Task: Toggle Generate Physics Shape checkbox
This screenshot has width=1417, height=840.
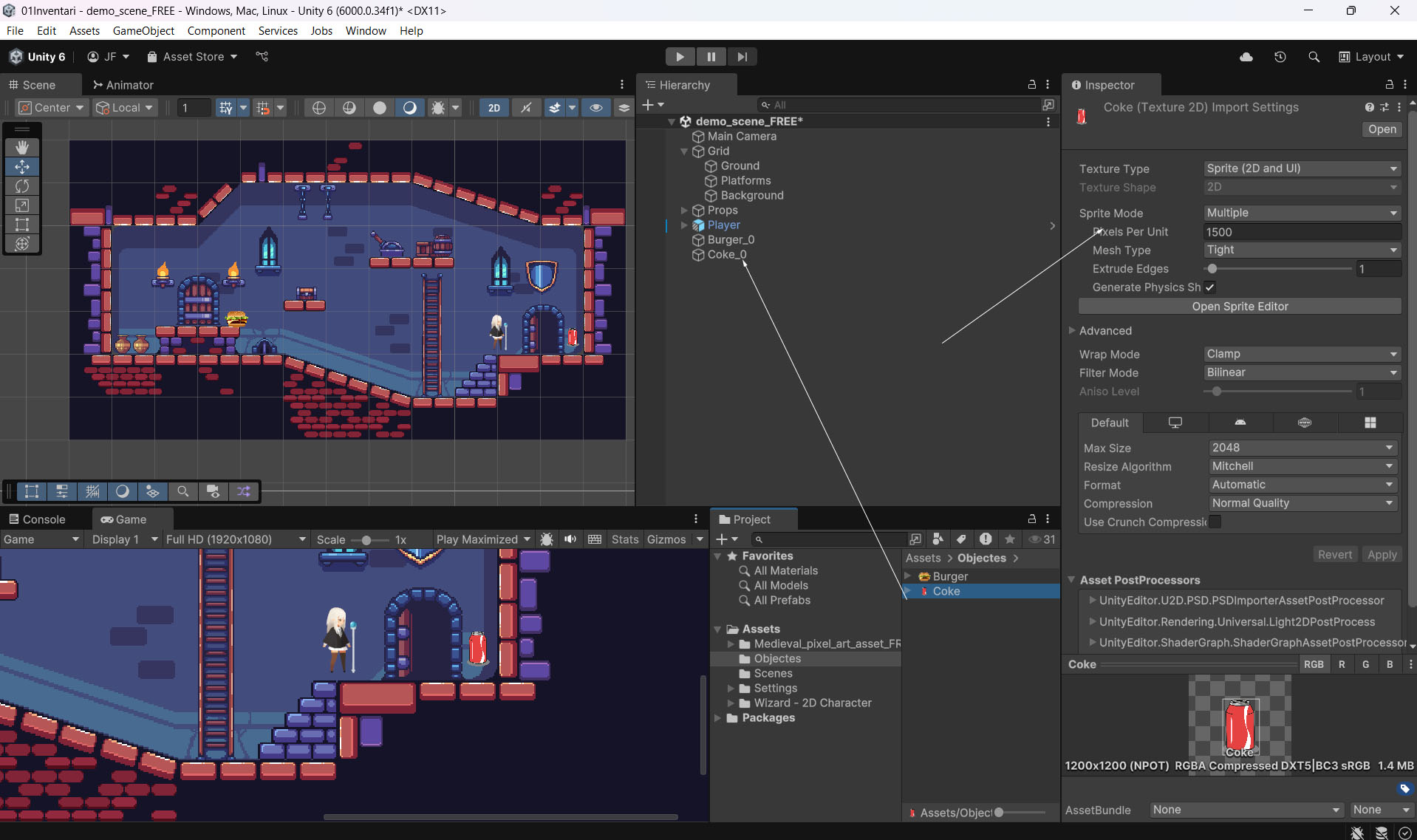Action: tap(1209, 287)
